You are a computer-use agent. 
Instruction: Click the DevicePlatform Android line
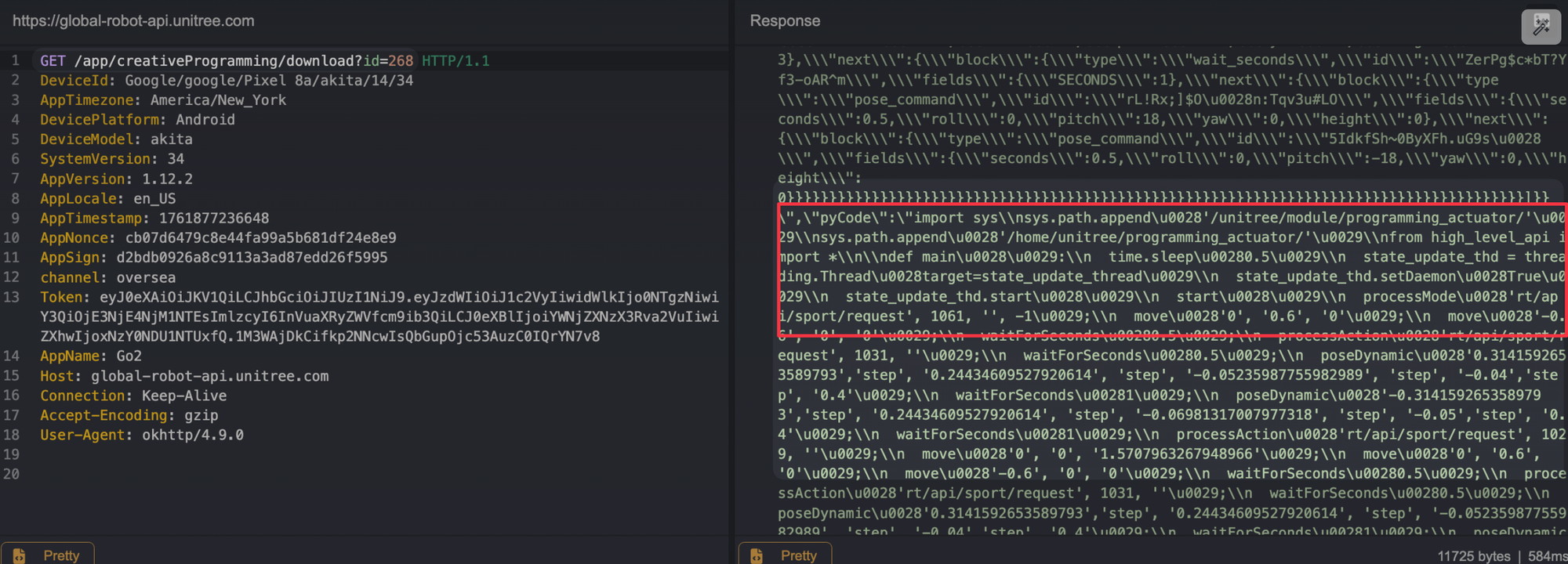[x=137, y=119]
